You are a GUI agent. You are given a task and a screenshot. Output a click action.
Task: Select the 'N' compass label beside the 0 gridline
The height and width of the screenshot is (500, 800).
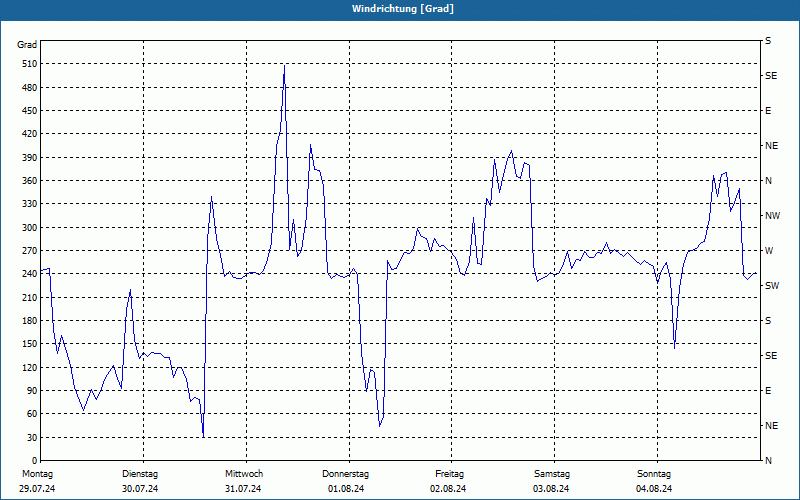[x=769, y=461]
